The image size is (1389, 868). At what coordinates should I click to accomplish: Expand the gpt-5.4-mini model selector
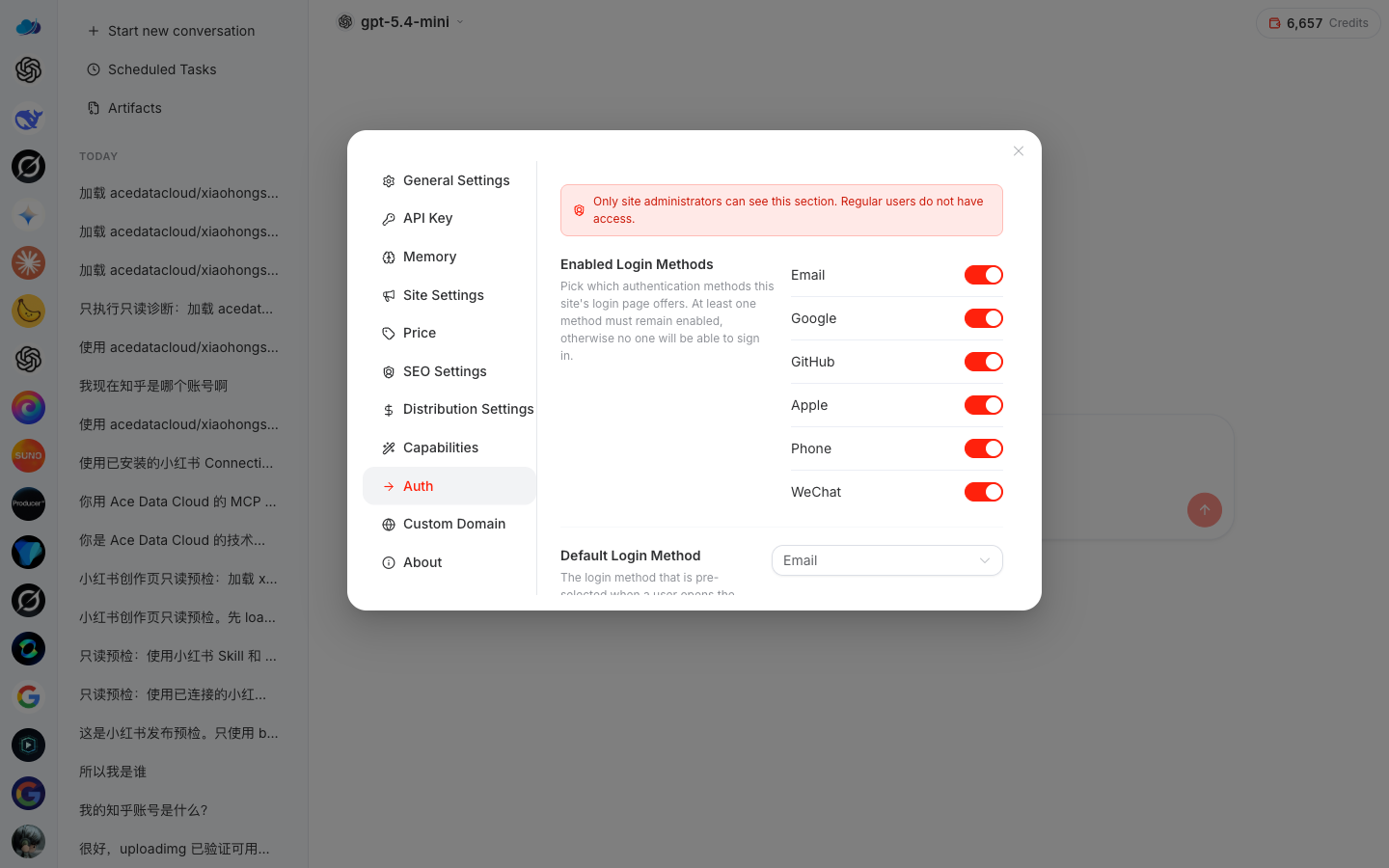400,21
